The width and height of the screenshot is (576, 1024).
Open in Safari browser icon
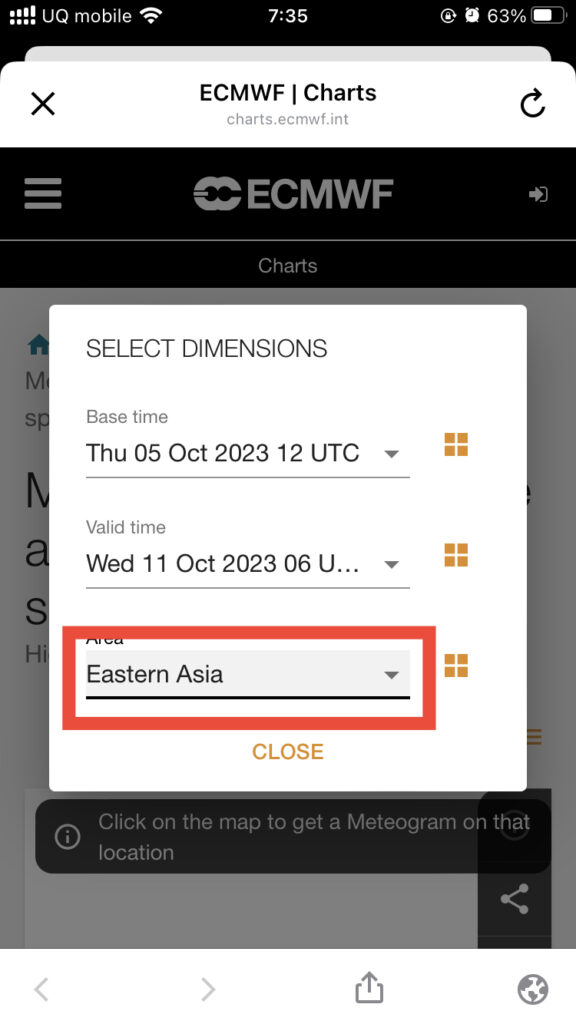point(533,989)
